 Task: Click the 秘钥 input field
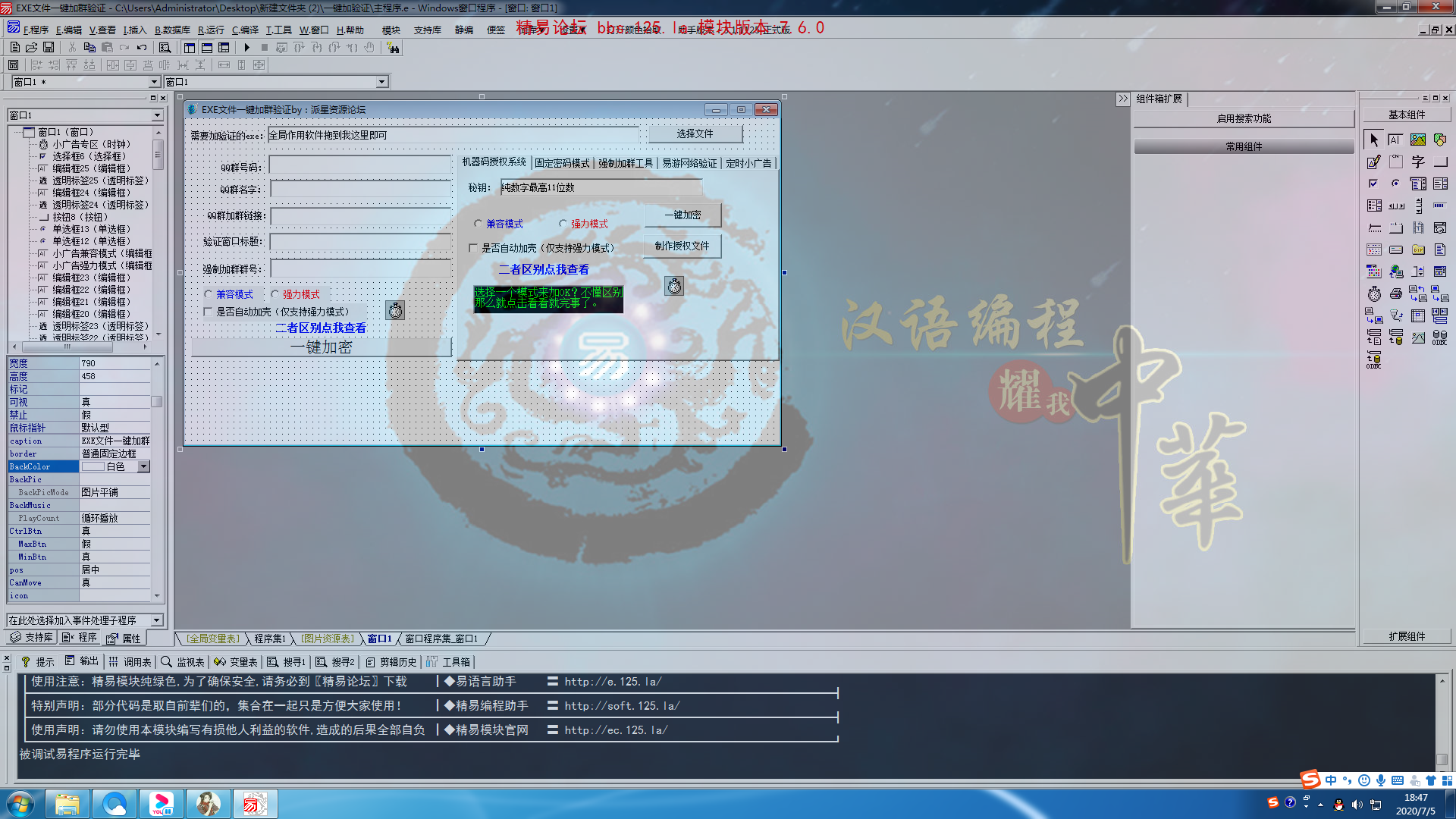point(601,187)
